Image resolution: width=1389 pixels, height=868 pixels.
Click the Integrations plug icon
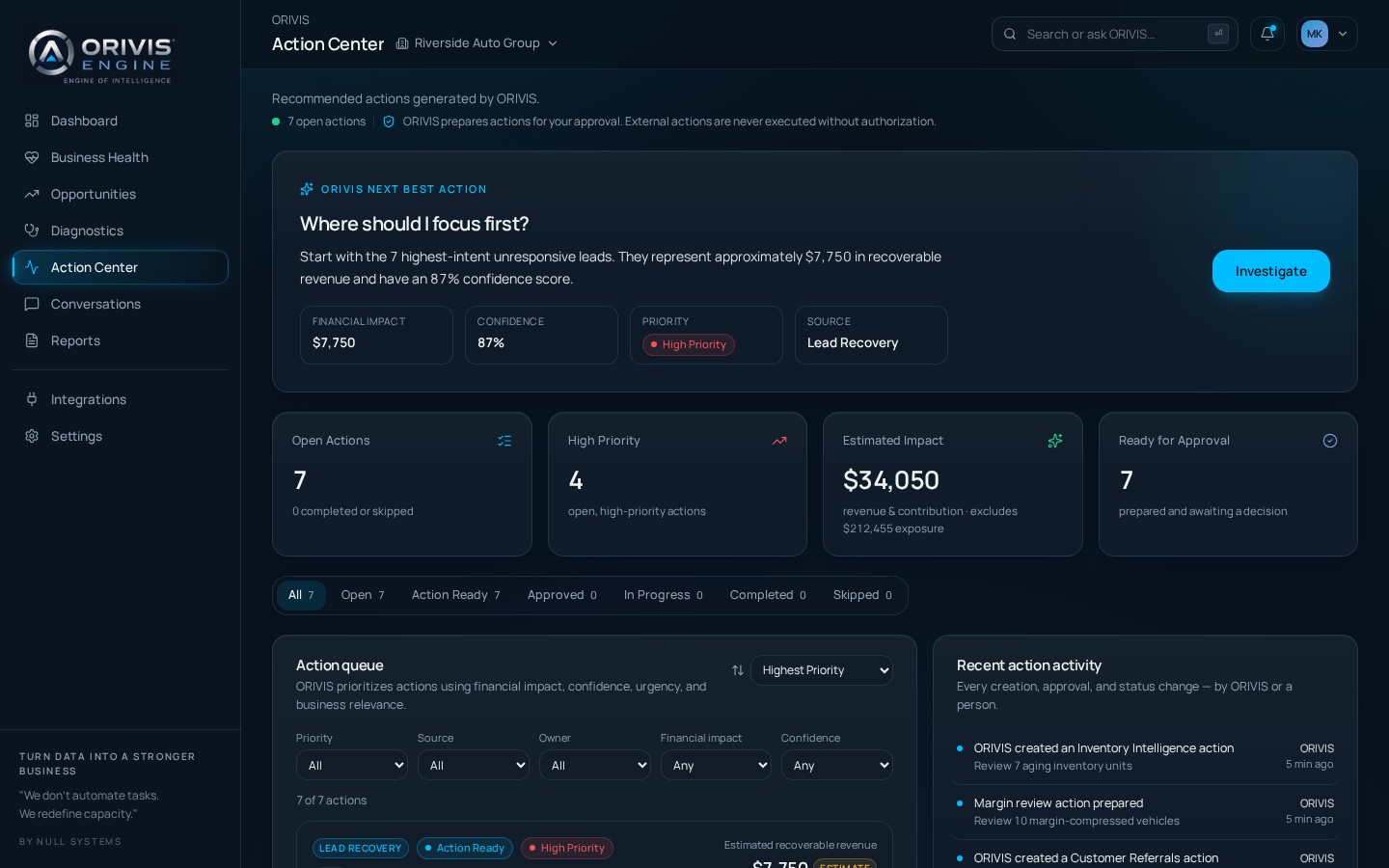tap(32, 399)
